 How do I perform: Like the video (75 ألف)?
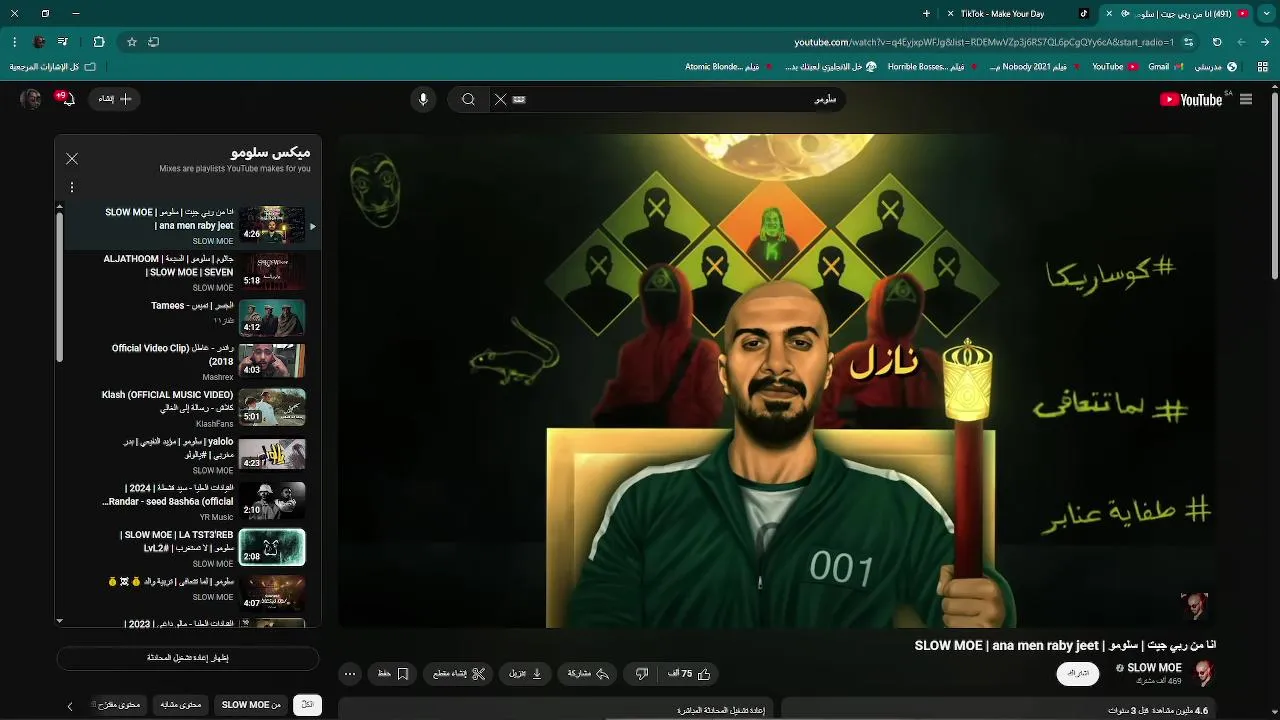tap(689, 674)
